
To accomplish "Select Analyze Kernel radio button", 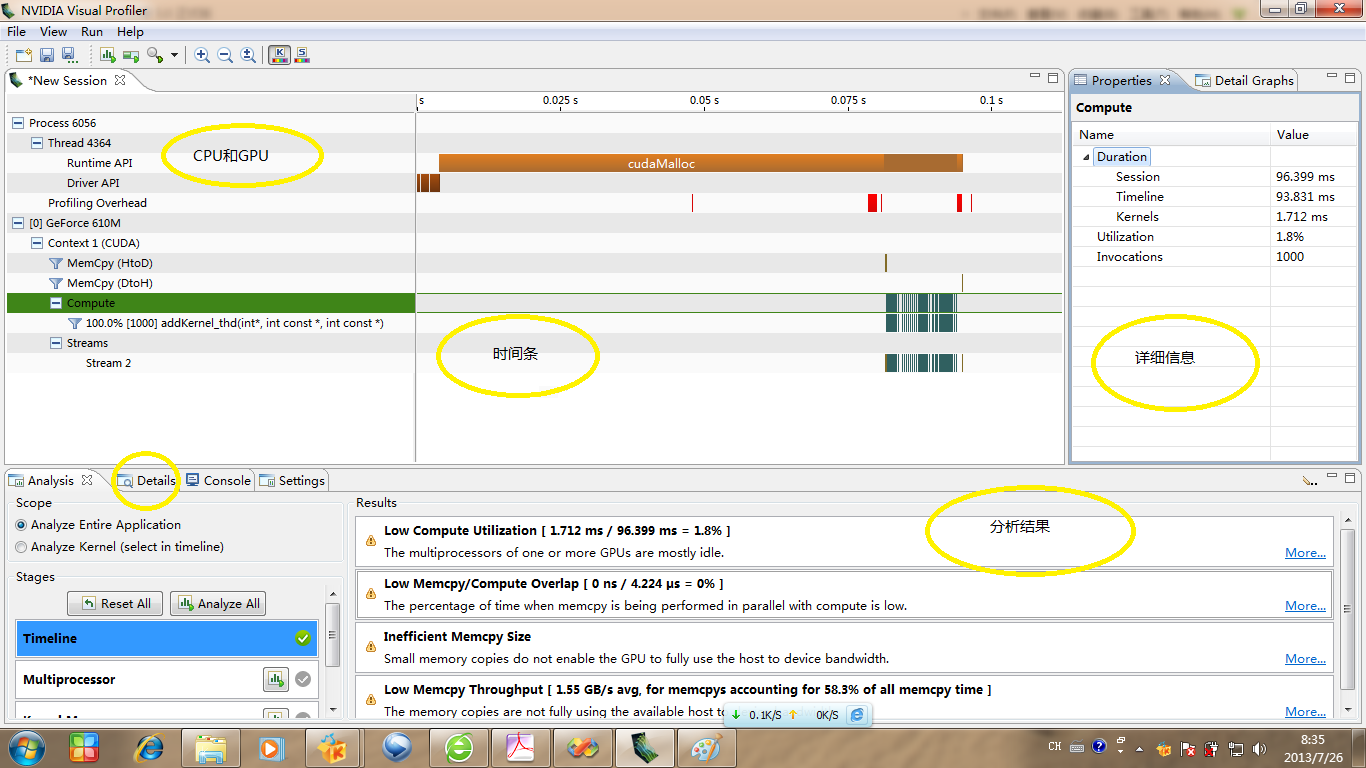I will point(21,547).
